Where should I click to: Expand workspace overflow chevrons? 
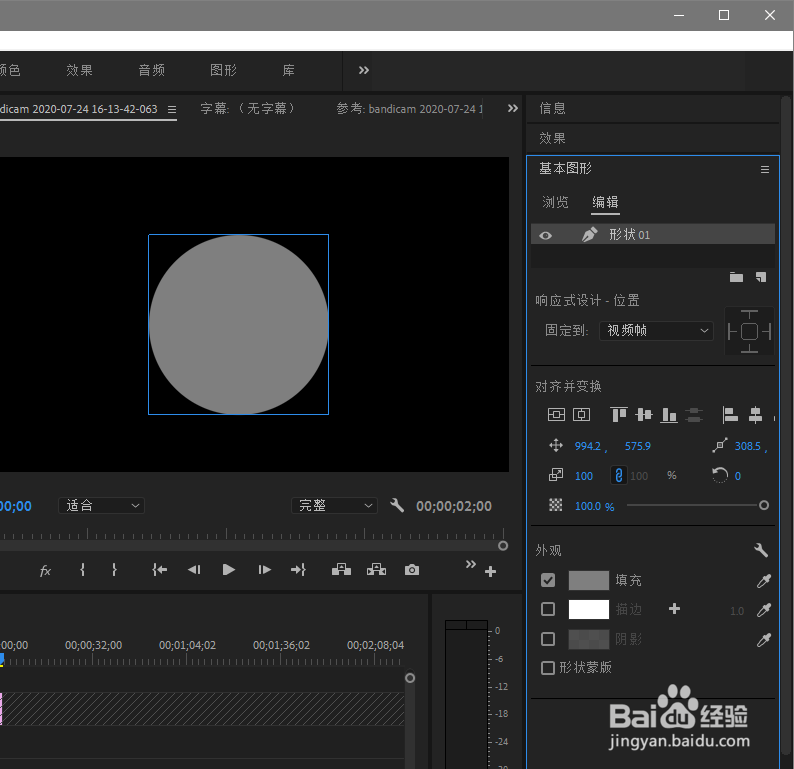point(364,70)
